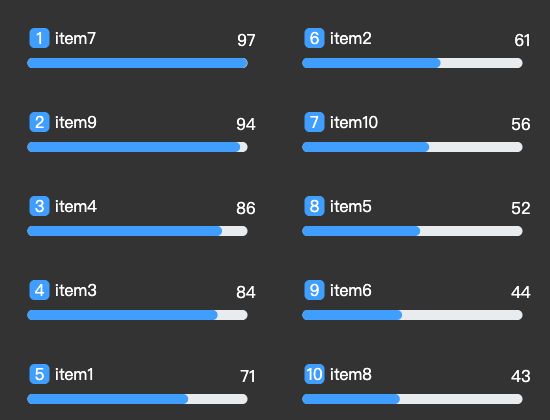Click the item9 label text
550x420 pixels.
pyautogui.click(x=75, y=122)
